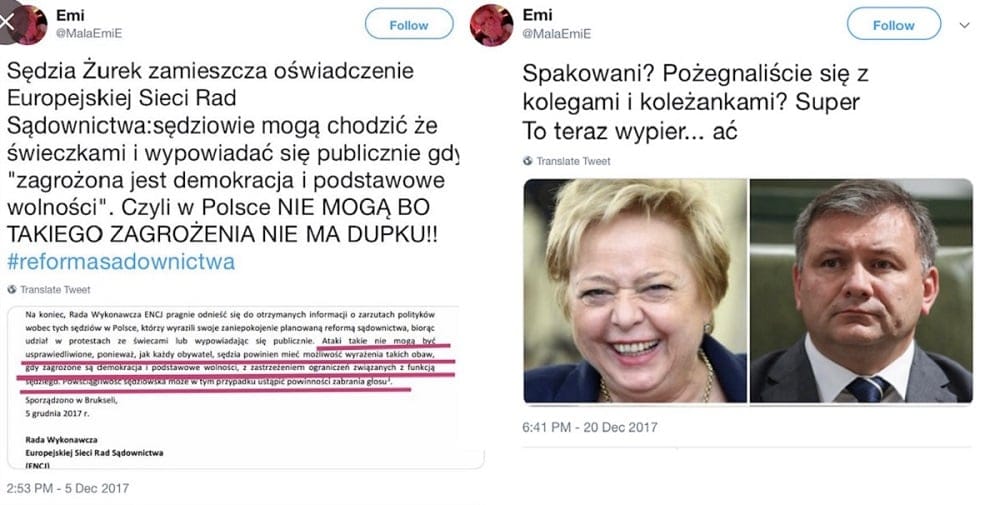Screen dimensions: 1000x505
Task: Open the 2:53 PM - 5 Dec 2017 timestamp
Action: click(x=68, y=488)
